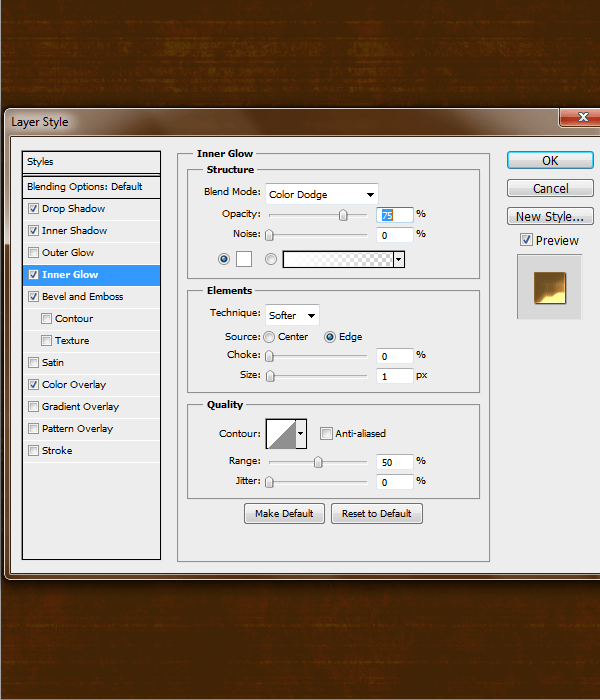Click the Size px input field

(x=395, y=376)
